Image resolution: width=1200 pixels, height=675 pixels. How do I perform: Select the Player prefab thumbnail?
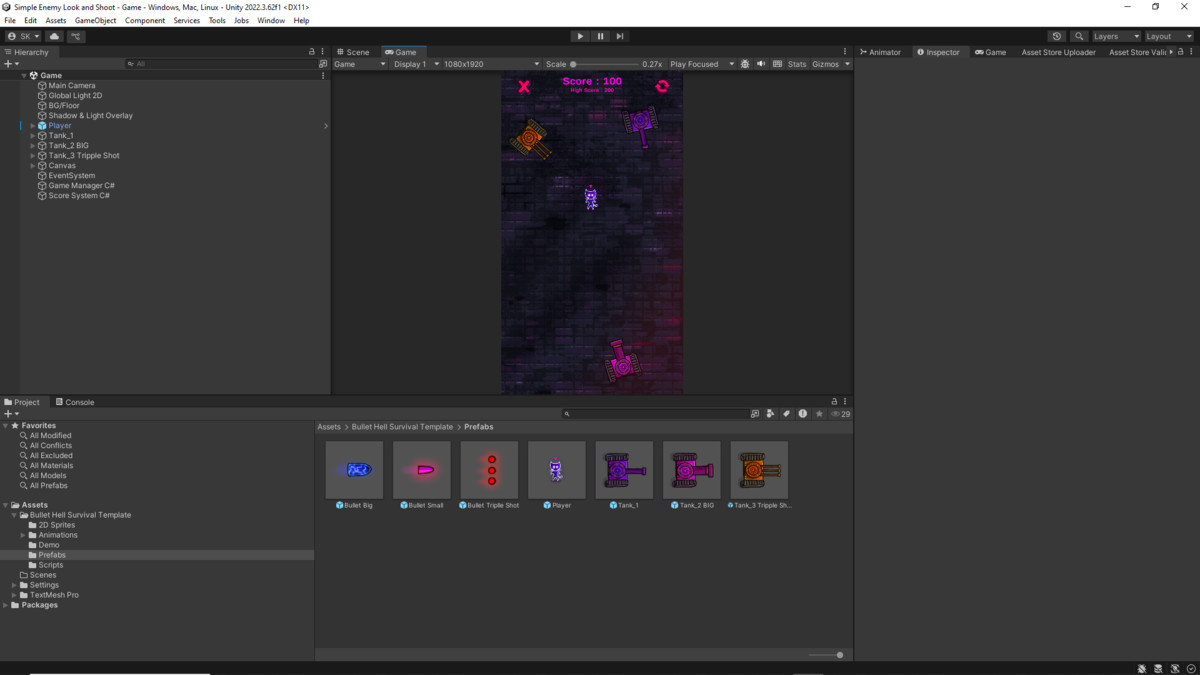pos(557,468)
